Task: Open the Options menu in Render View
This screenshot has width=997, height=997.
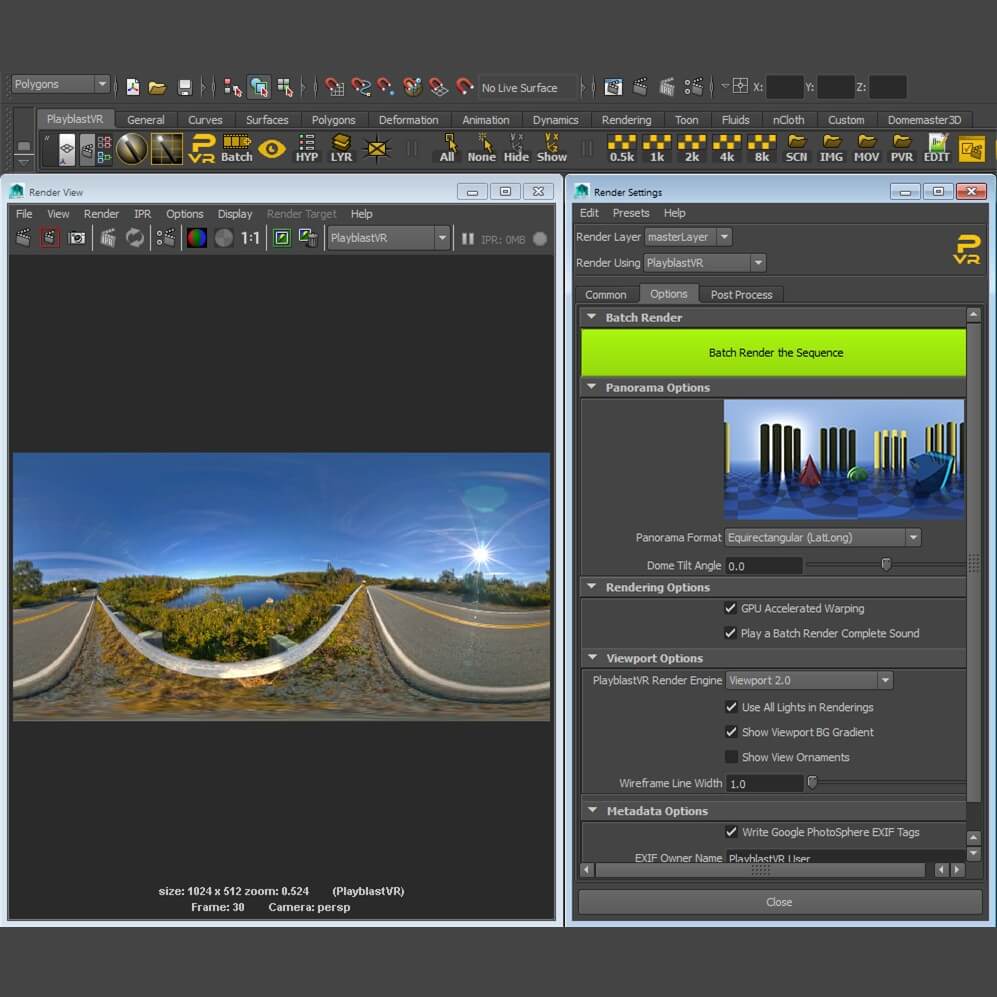Action: (x=184, y=214)
